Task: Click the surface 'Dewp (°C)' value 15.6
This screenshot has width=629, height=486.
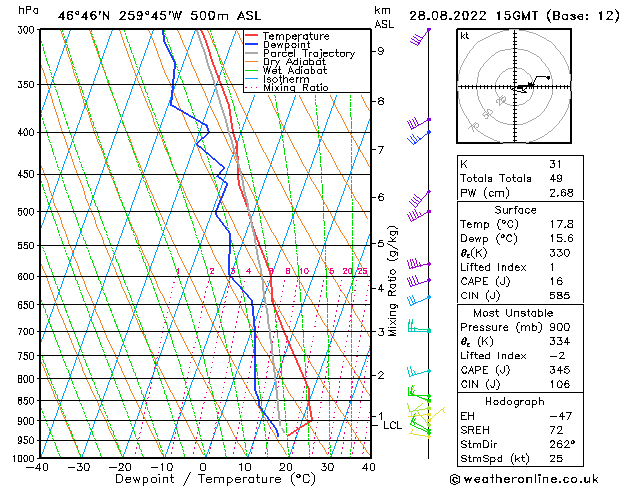Action: [x=561, y=239]
